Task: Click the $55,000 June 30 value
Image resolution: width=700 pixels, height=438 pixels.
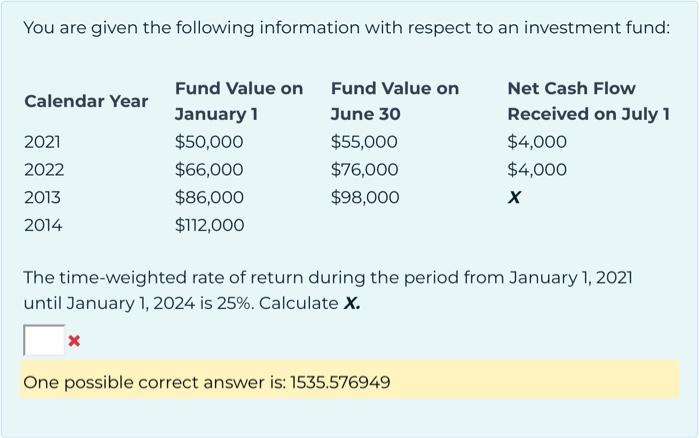Action: (364, 142)
